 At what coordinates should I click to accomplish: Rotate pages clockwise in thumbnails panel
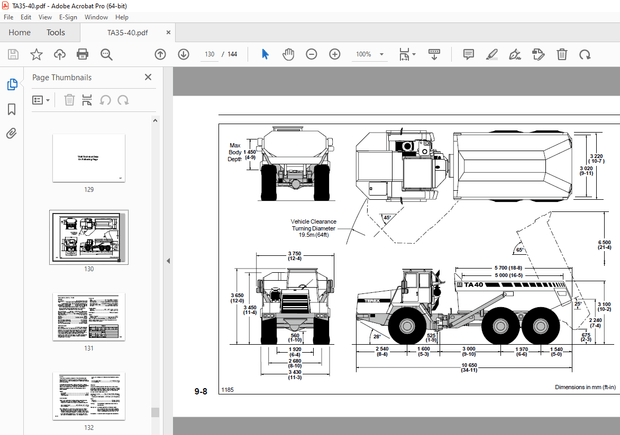click(123, 100)
